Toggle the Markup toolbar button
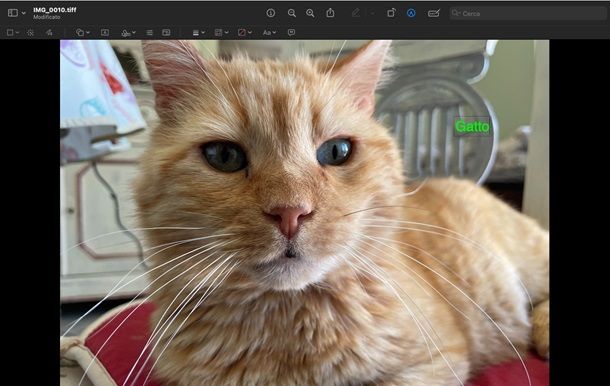This screenshot has height=386, width=610. pos(411,13)
